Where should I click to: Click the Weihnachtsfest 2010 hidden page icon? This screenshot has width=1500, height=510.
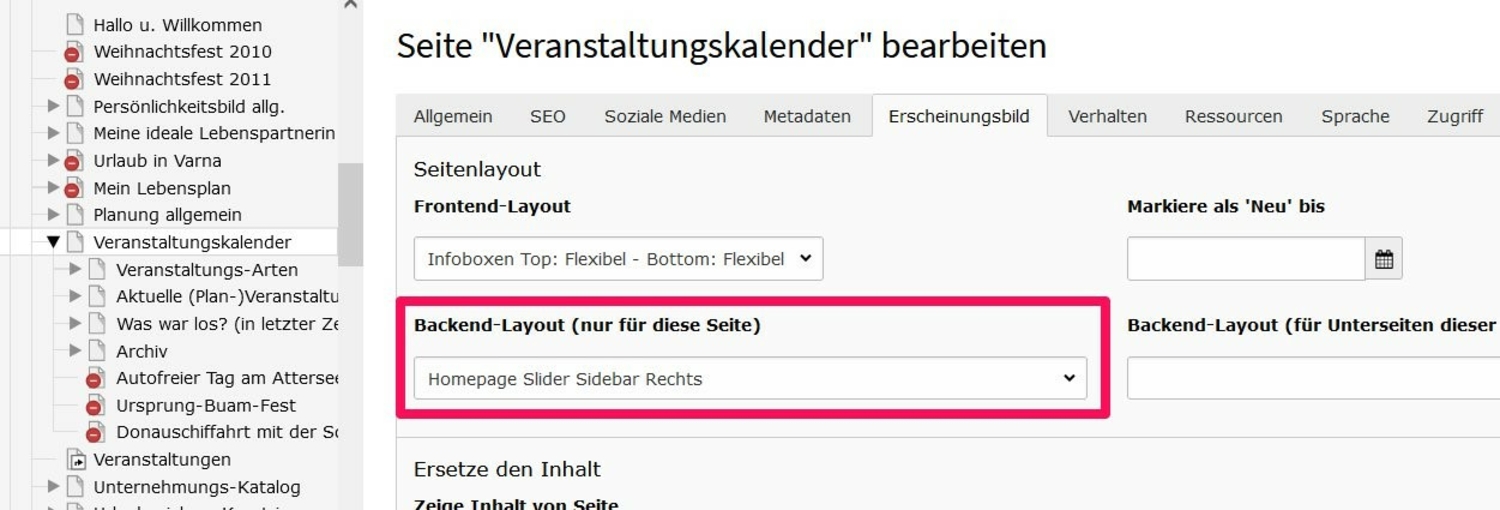[73, 52]
